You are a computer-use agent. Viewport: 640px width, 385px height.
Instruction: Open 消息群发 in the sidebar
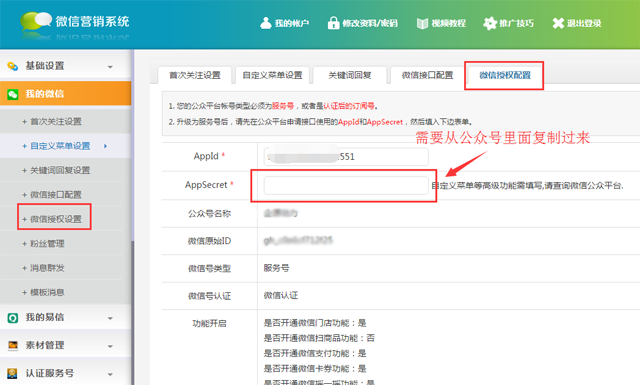[47, 268]
